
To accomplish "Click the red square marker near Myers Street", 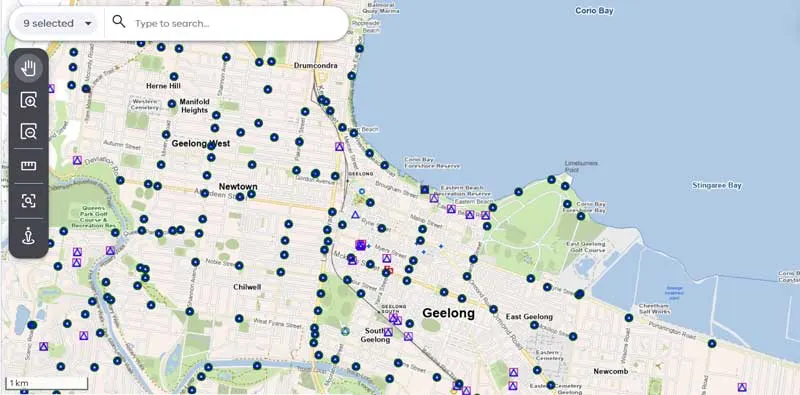I will (x=389, y=269).
